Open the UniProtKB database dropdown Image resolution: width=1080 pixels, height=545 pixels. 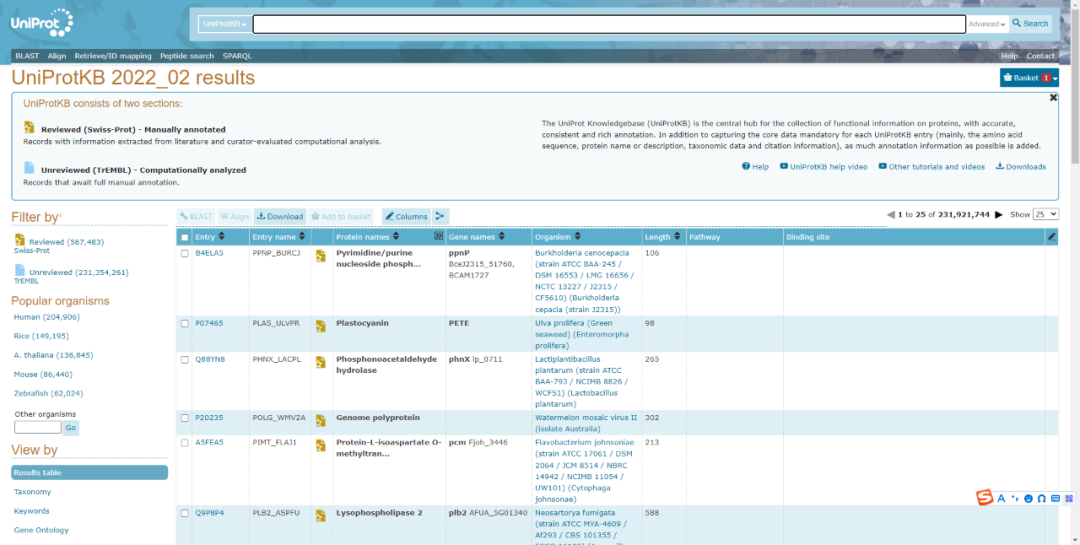coord(224,24)
